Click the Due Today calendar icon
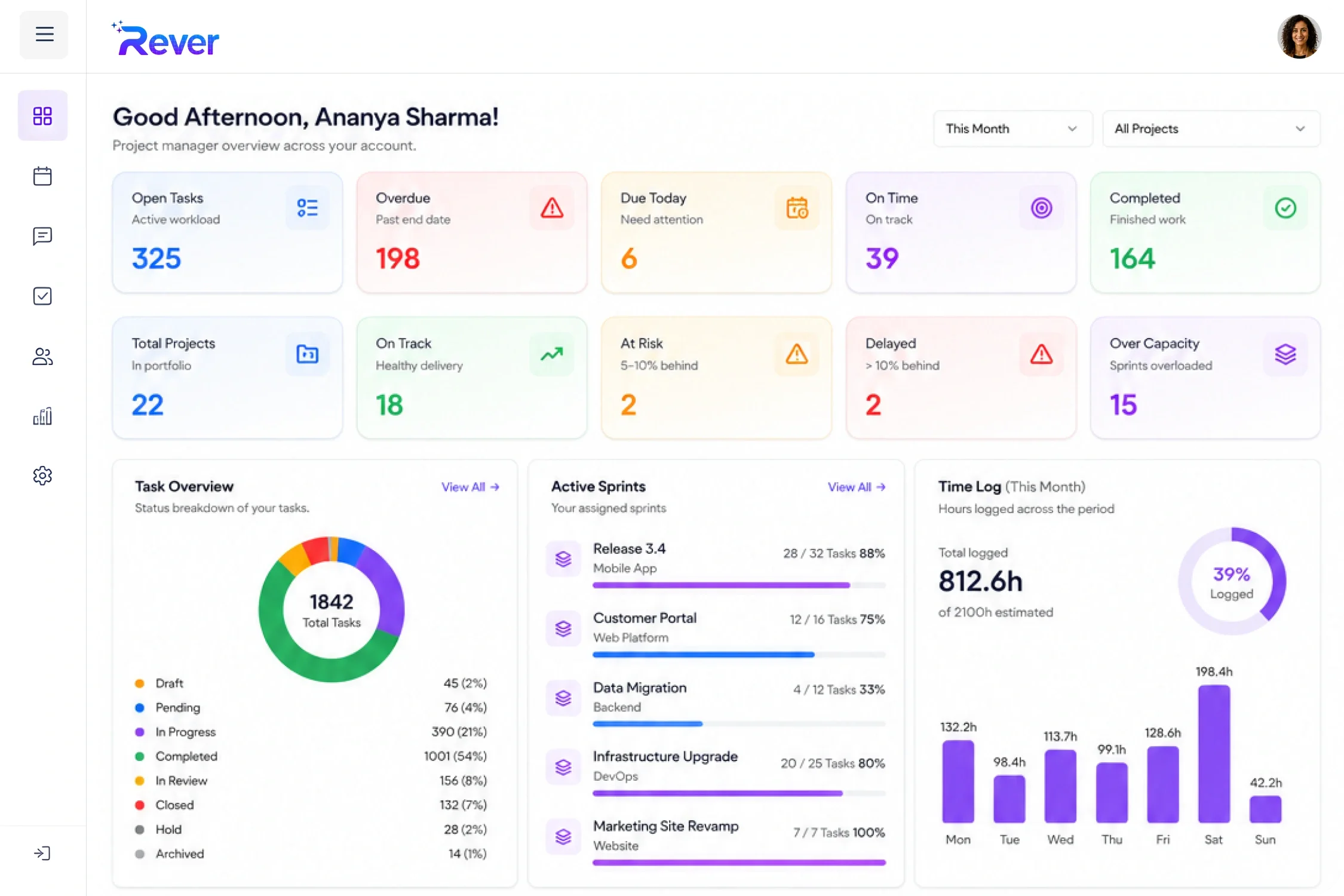1344x896 pixels. click(x=797, y=208)
